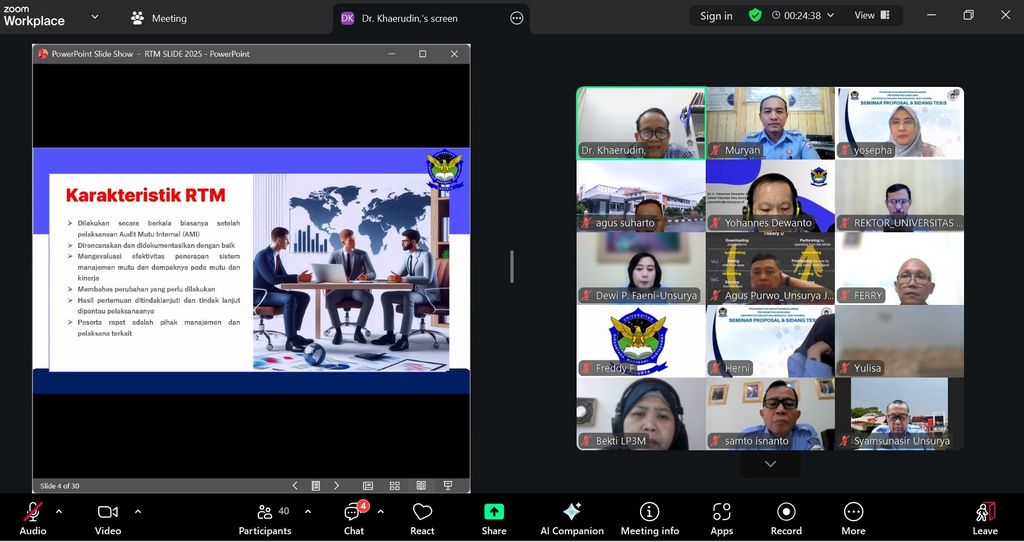Toggle the Participants list panel

(264, 518)
